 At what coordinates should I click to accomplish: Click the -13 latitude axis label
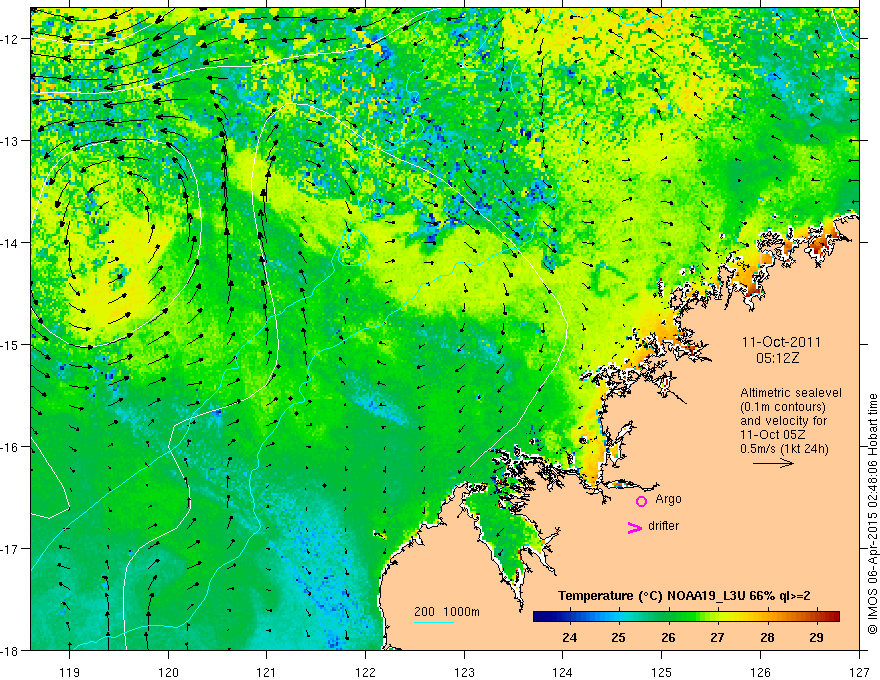tap(11, 141)
